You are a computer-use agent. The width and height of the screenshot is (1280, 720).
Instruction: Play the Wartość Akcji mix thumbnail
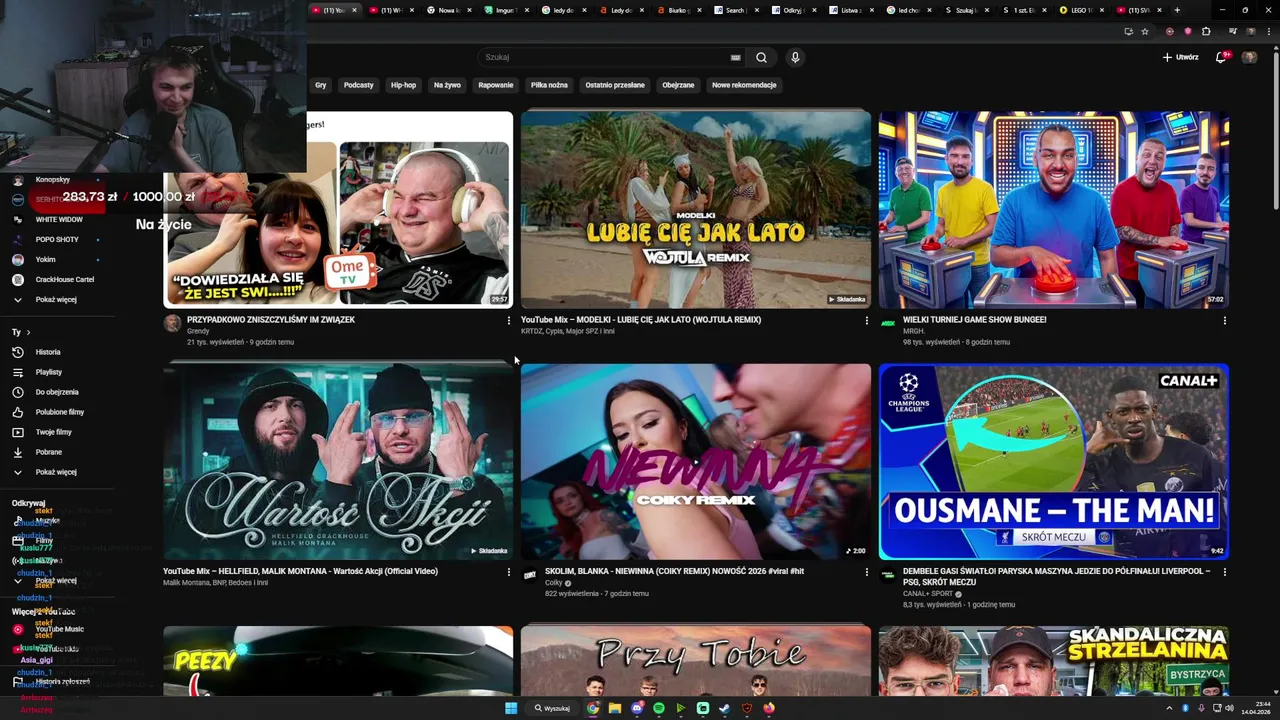click(338, 461)
